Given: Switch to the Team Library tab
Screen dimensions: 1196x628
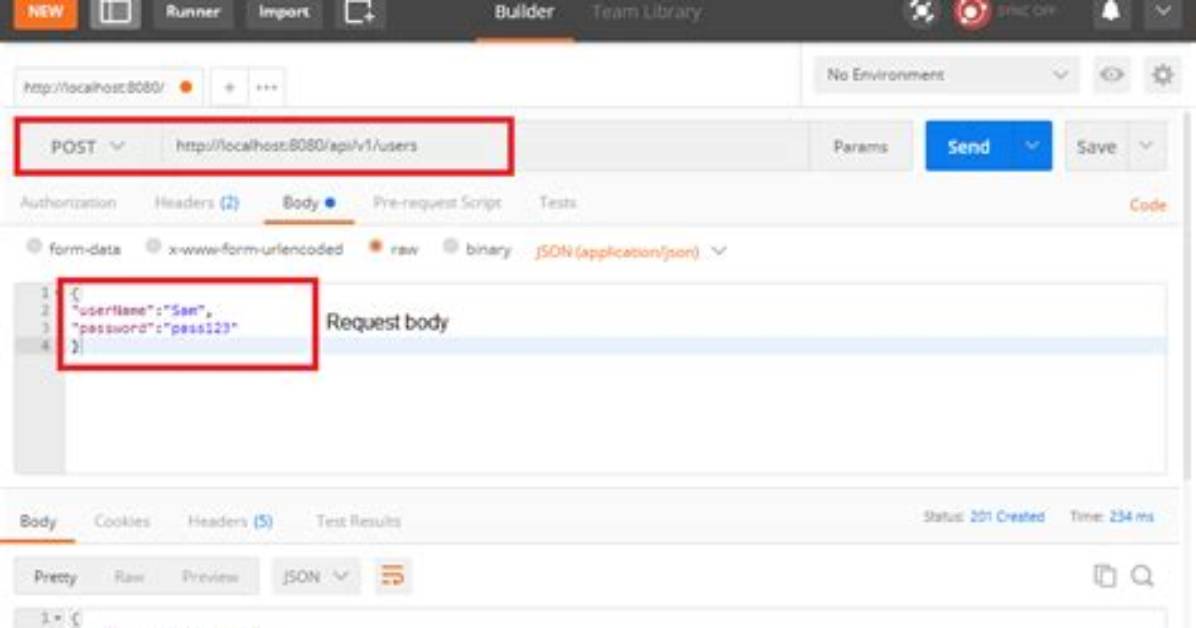Looking at the screenshot, I should tap(646, 12).
